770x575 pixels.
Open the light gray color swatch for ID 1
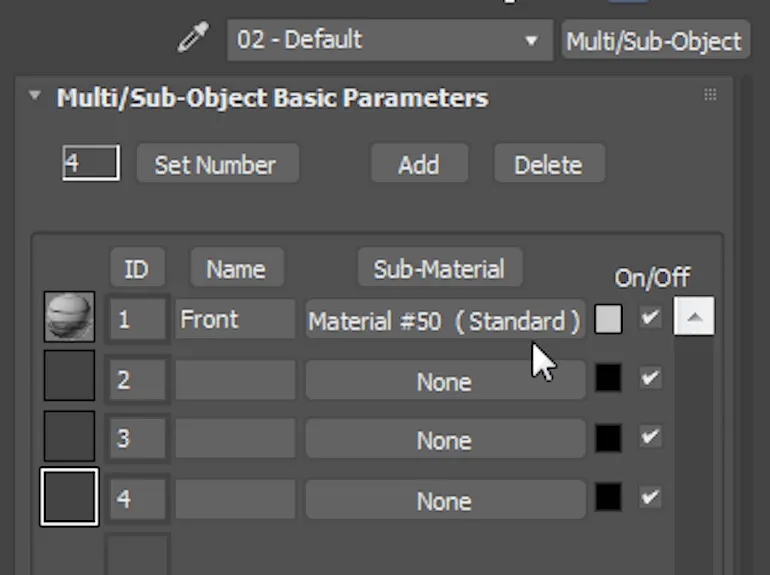608,319
